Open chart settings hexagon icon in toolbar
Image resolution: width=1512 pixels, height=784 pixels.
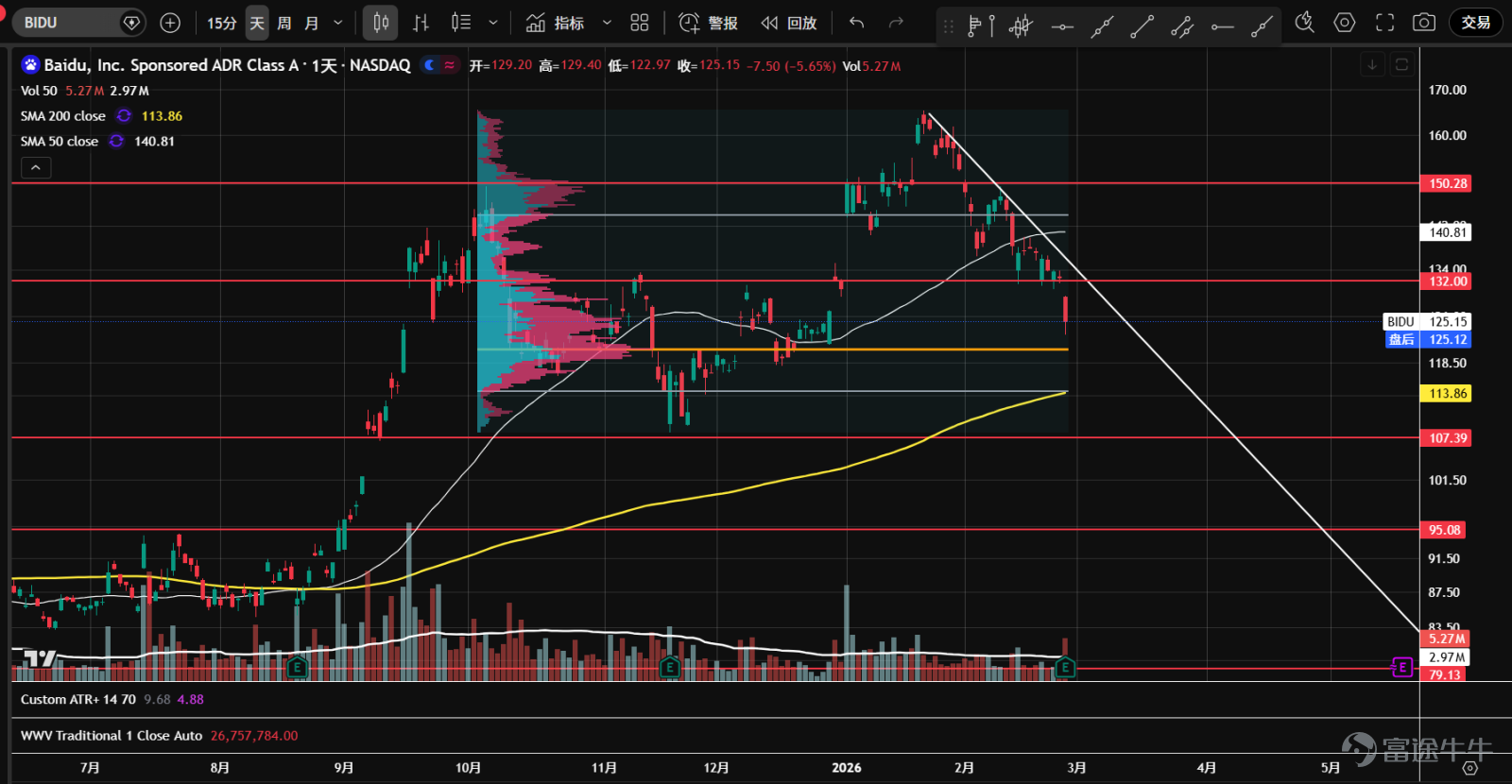(x=1345, y=23)
